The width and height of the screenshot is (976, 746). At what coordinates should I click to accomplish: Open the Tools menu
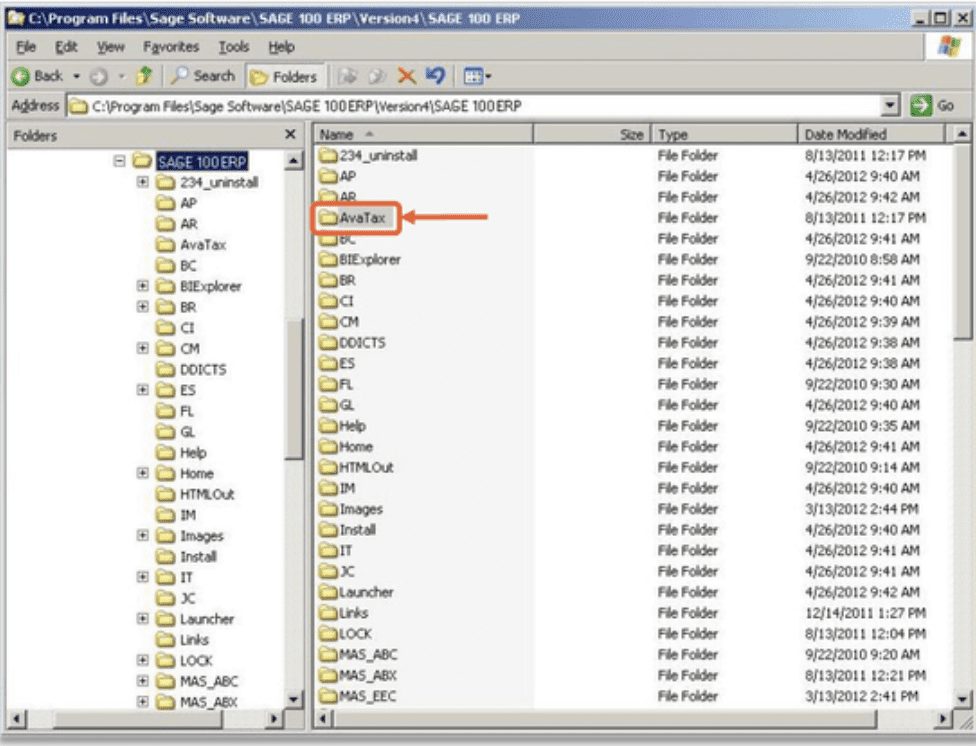point(235,46)
